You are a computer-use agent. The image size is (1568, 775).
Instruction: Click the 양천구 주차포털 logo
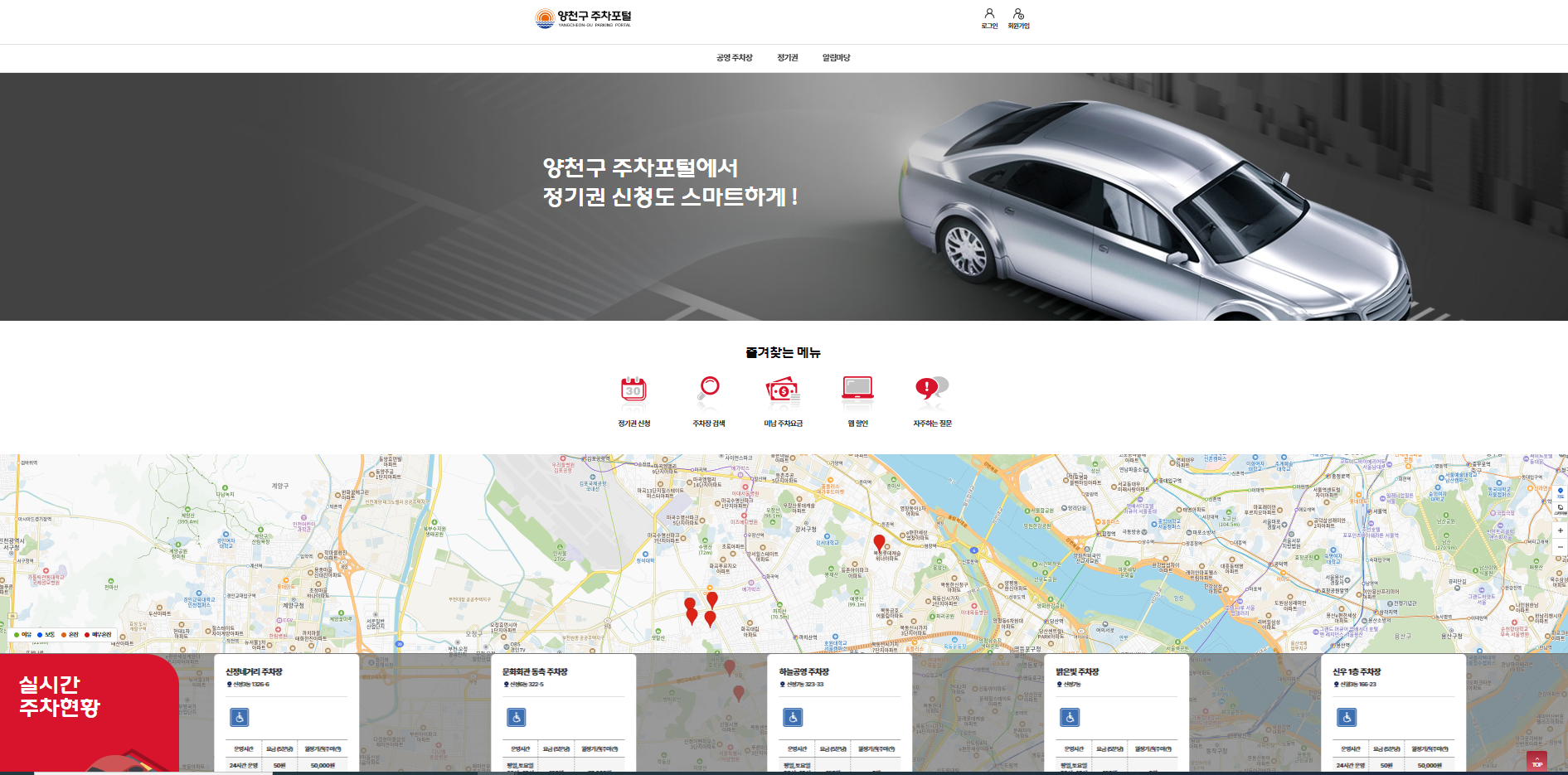(583, 18)
